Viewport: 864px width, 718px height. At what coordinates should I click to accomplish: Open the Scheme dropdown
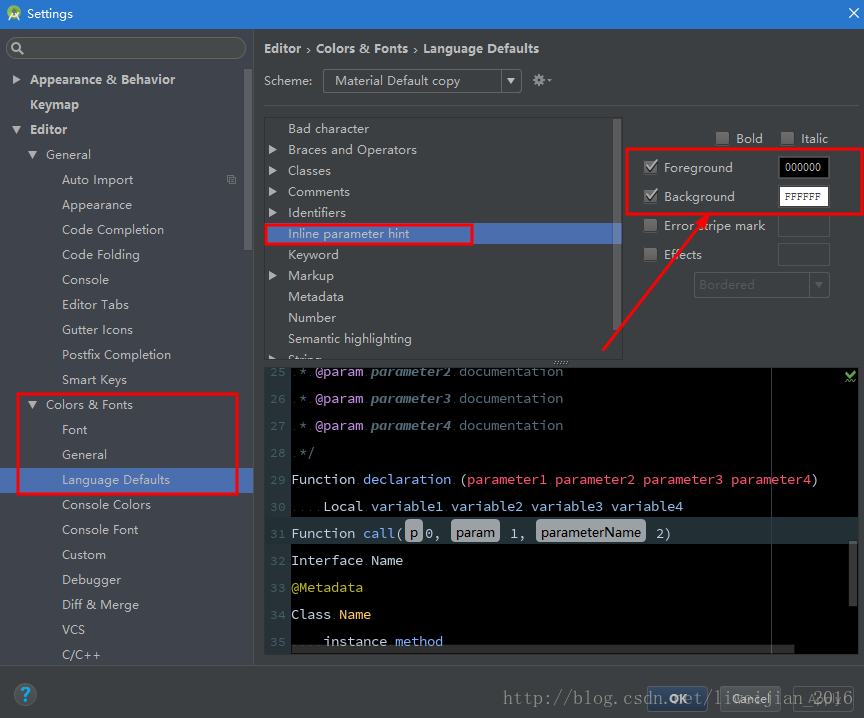[510, 80]
